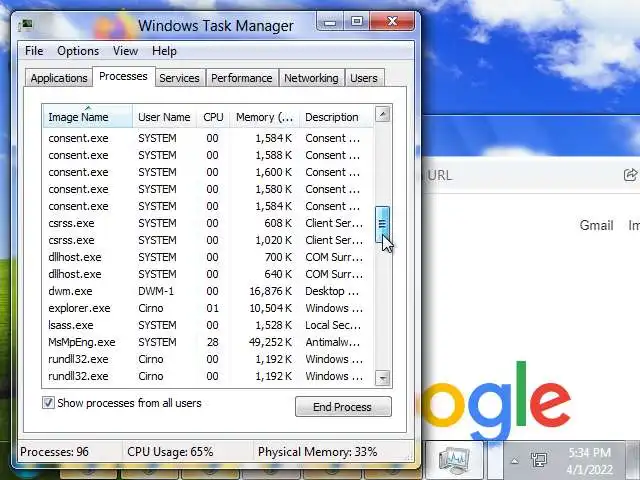Select the explorer.exe process row

click(208, 308)
